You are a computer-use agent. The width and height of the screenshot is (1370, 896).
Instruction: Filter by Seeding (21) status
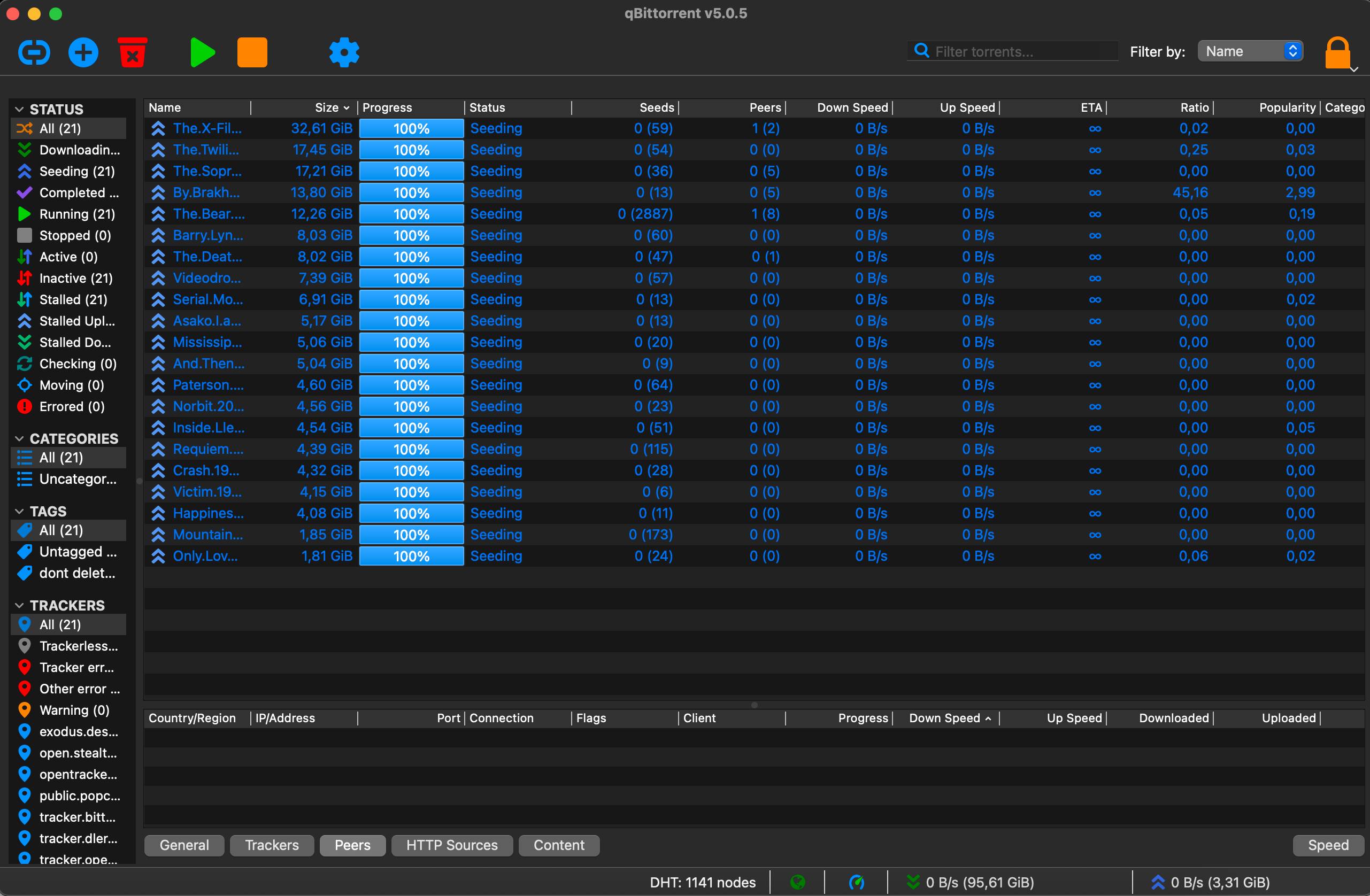pos(69,171)
